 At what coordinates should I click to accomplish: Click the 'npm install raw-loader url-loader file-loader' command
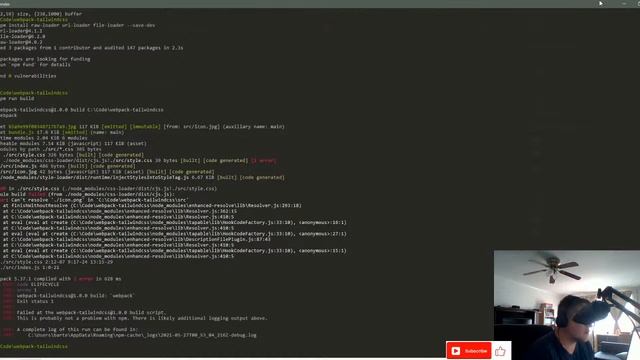click(x=78, y=25)
